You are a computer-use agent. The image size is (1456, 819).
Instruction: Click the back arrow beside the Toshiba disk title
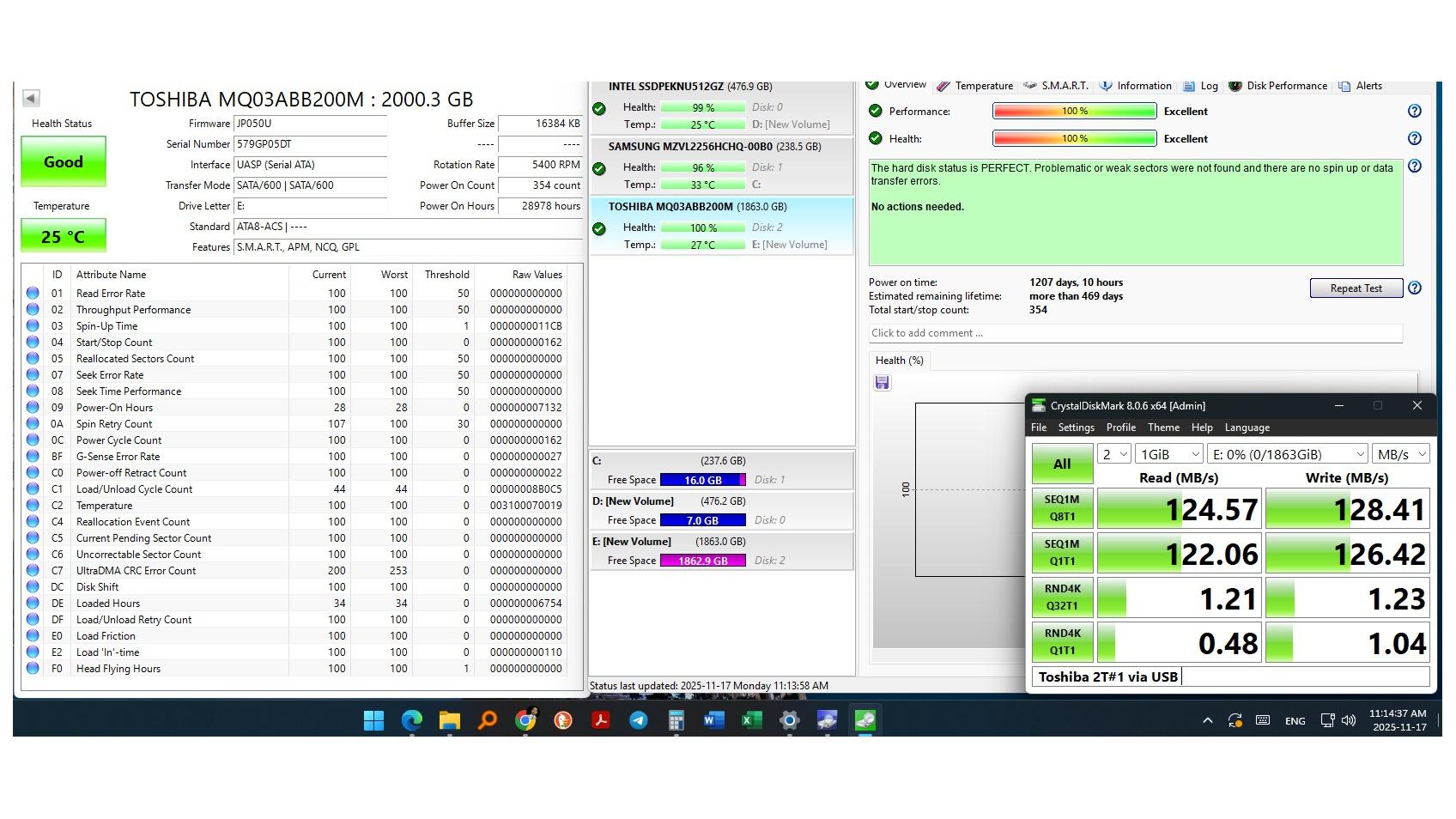(31, 99)
